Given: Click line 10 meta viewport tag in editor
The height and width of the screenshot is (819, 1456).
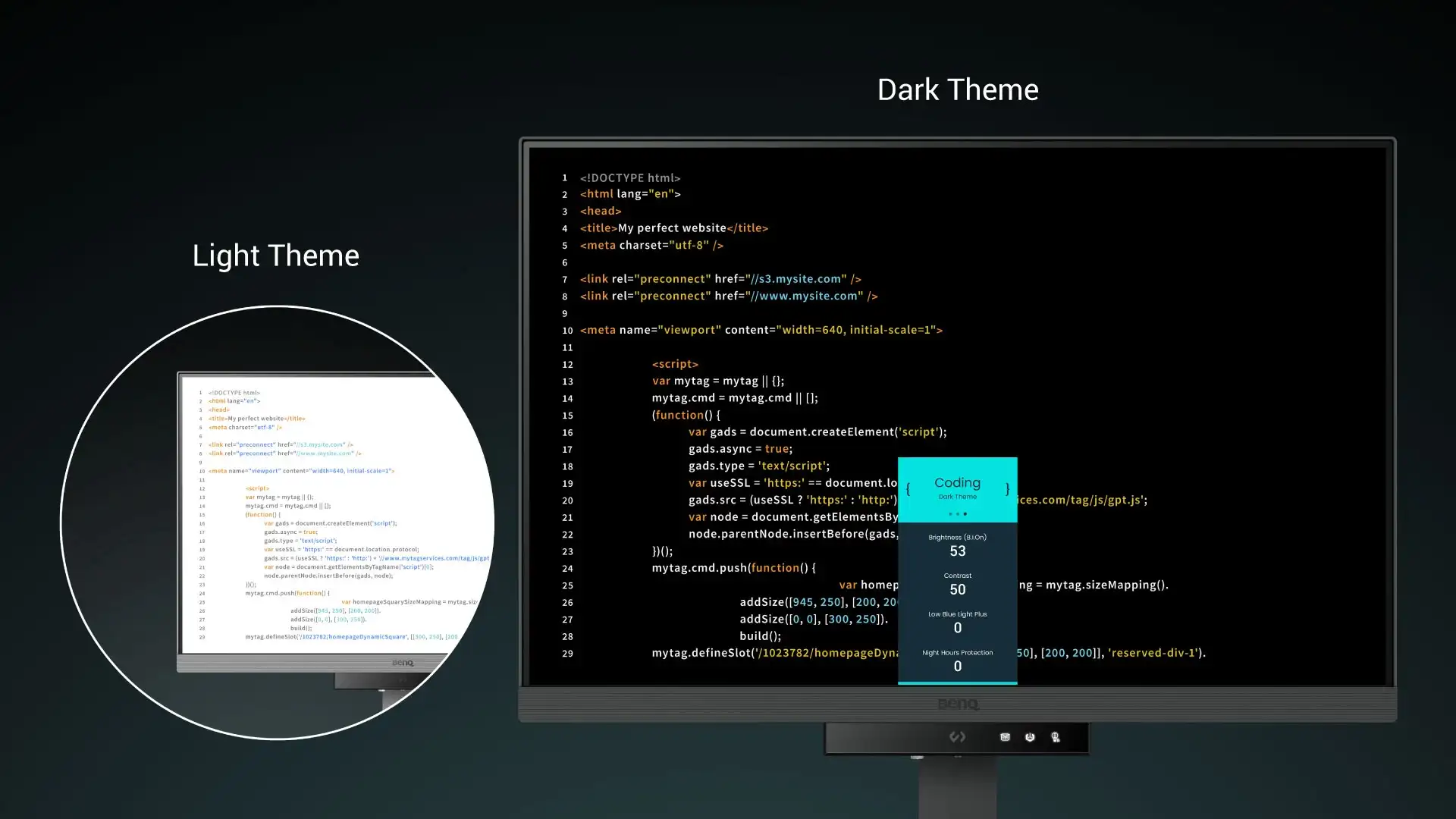Looking at the screenshot, I should tap(760, 330).
